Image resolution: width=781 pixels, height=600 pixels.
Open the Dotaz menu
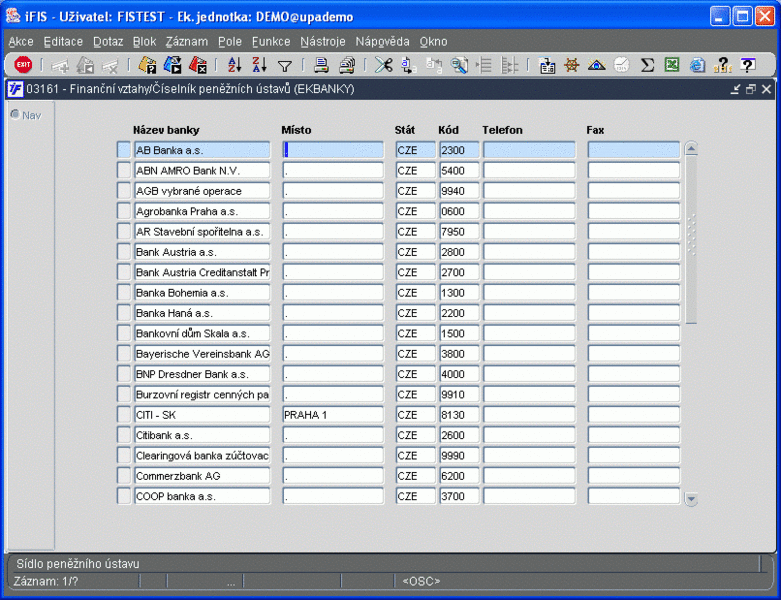tap(108, 42)
